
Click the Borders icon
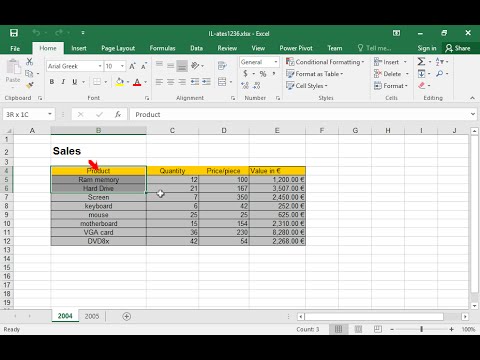(97, 82)
